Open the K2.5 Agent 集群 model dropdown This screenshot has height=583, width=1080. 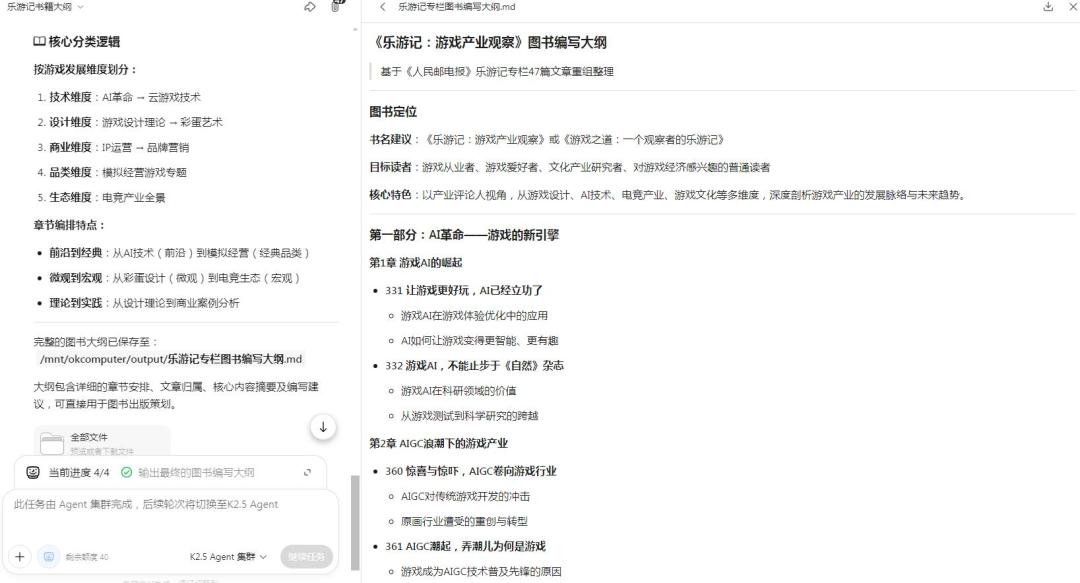(x=229, y=557)
